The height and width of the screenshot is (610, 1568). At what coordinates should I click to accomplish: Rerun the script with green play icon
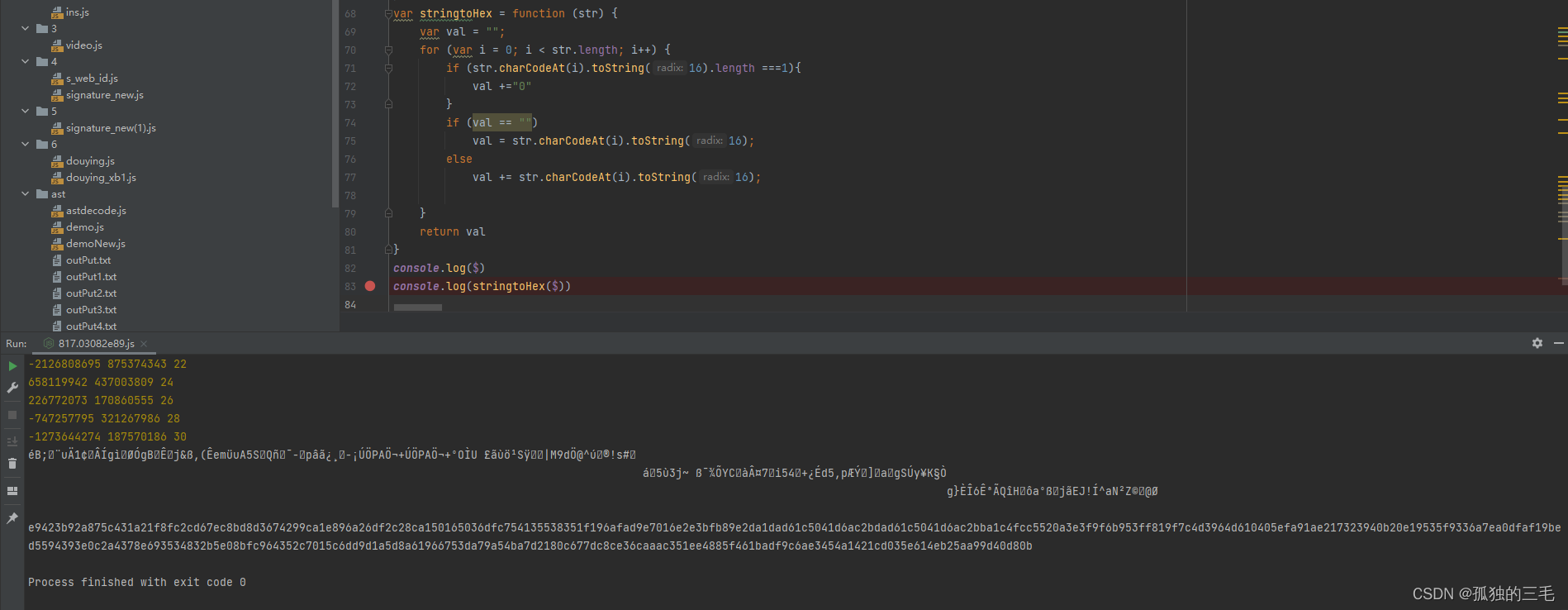[x=12, y=365]
